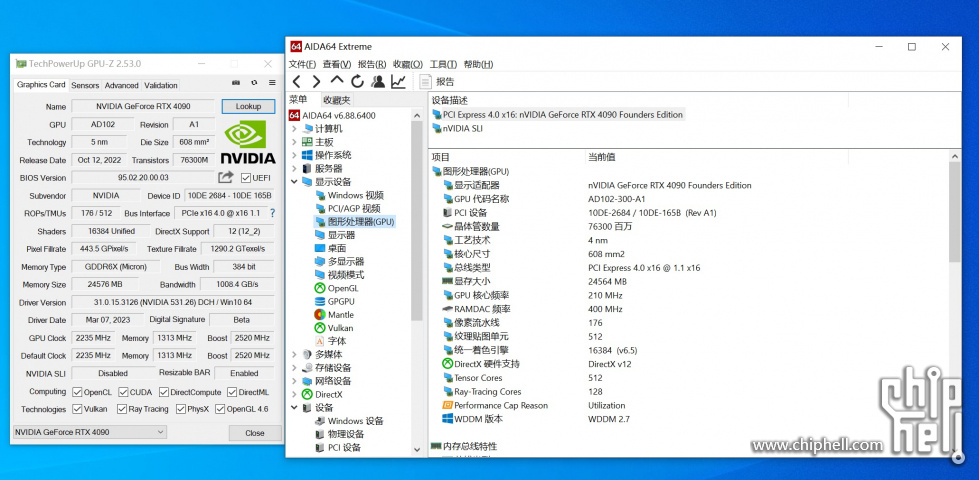
Task: Click the Close button in GPU-Z
Action: tap(255, 433)
